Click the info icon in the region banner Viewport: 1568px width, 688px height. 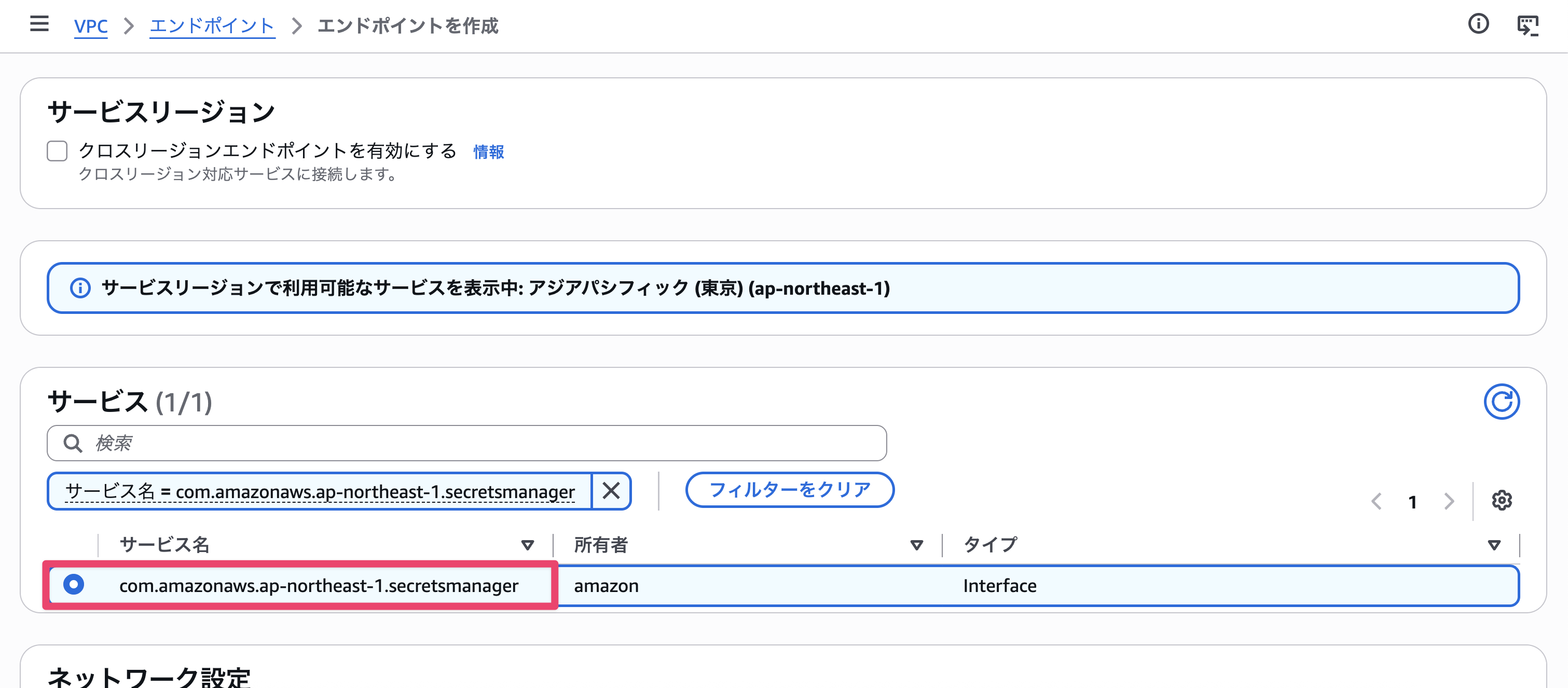coord(80,288)
